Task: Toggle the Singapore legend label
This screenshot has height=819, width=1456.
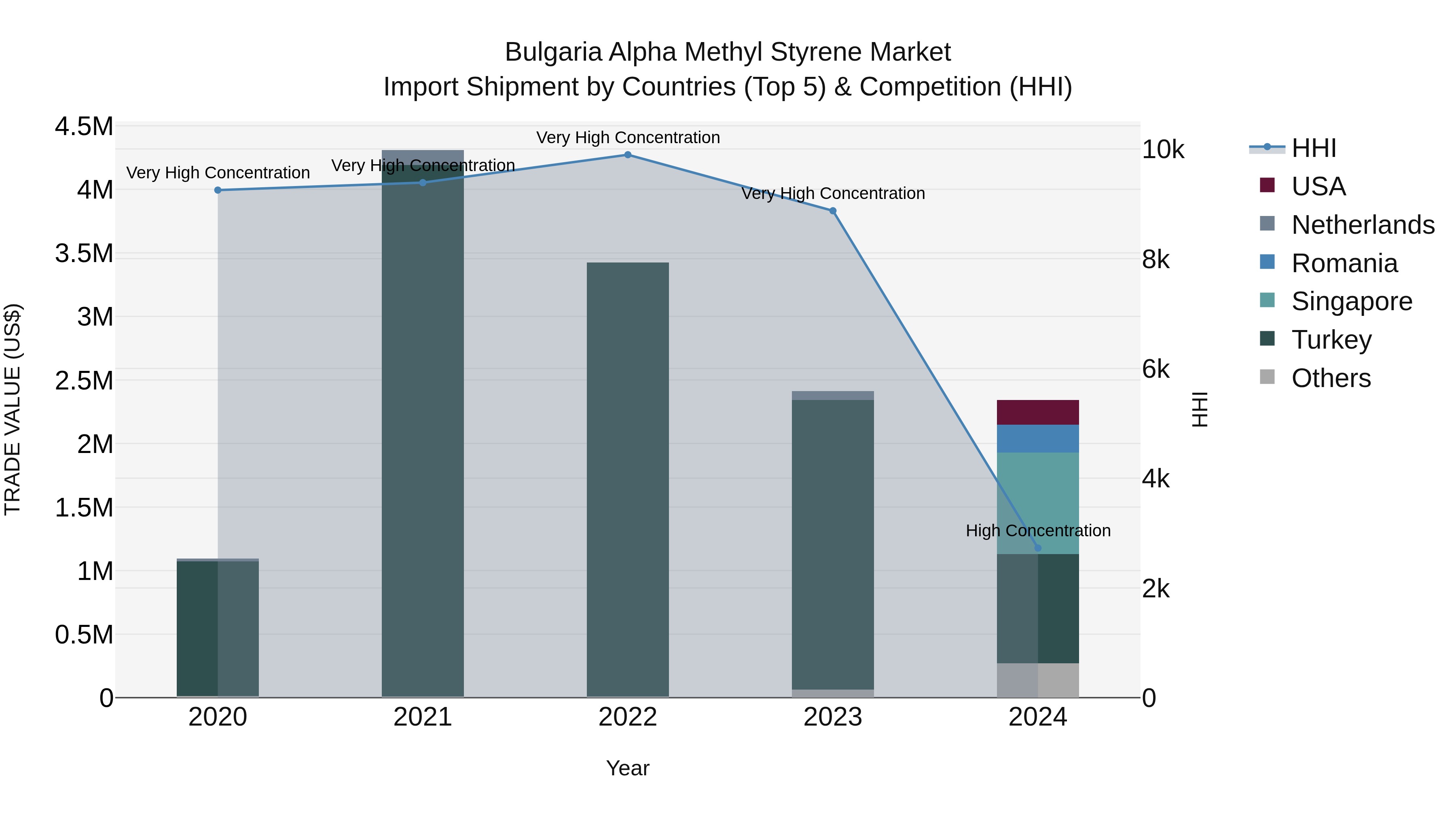Action: tap(1352, 301)
